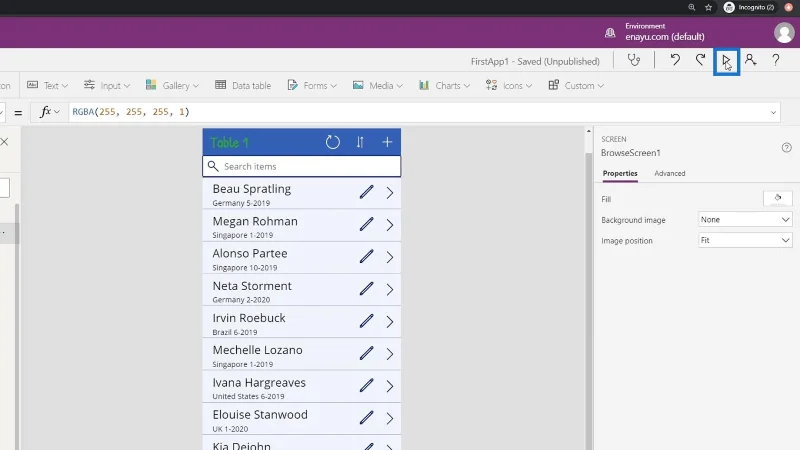
Task: Insert a Data table
Action: [x=243, y=85]
